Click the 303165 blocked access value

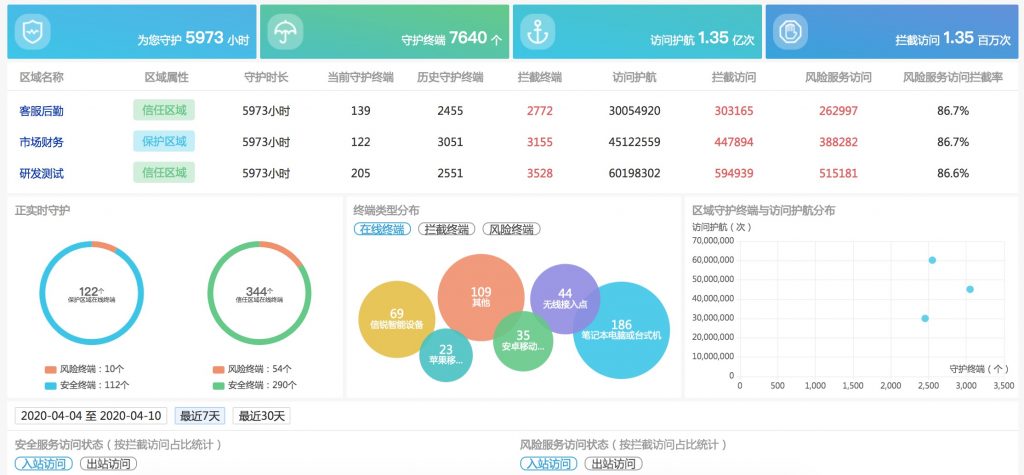733,111
